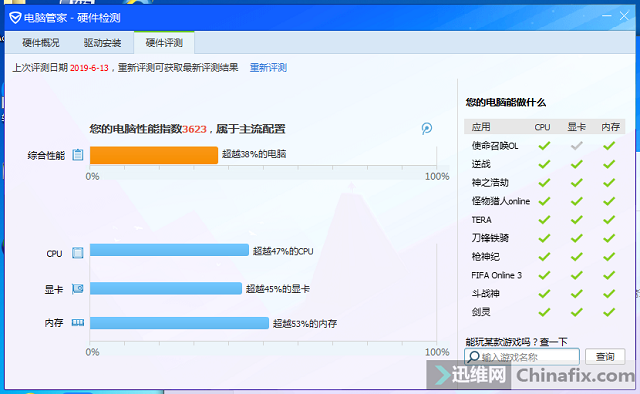The height and width of the screenshot is (394, 640).
Task: Click the performance index 3623 value
Action: [x=194, y=129]
